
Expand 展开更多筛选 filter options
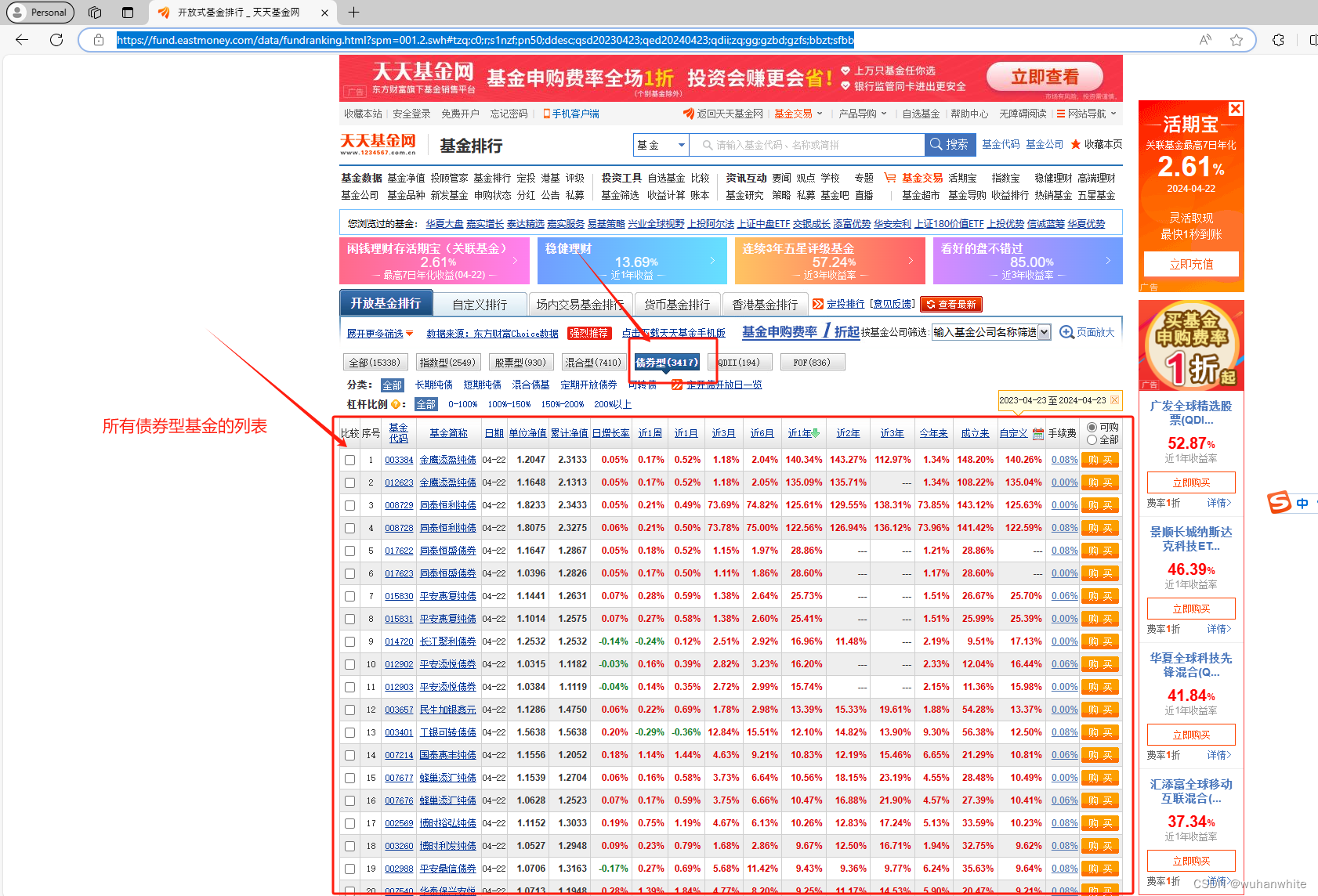pyautogui.click(x=380, y=334)
